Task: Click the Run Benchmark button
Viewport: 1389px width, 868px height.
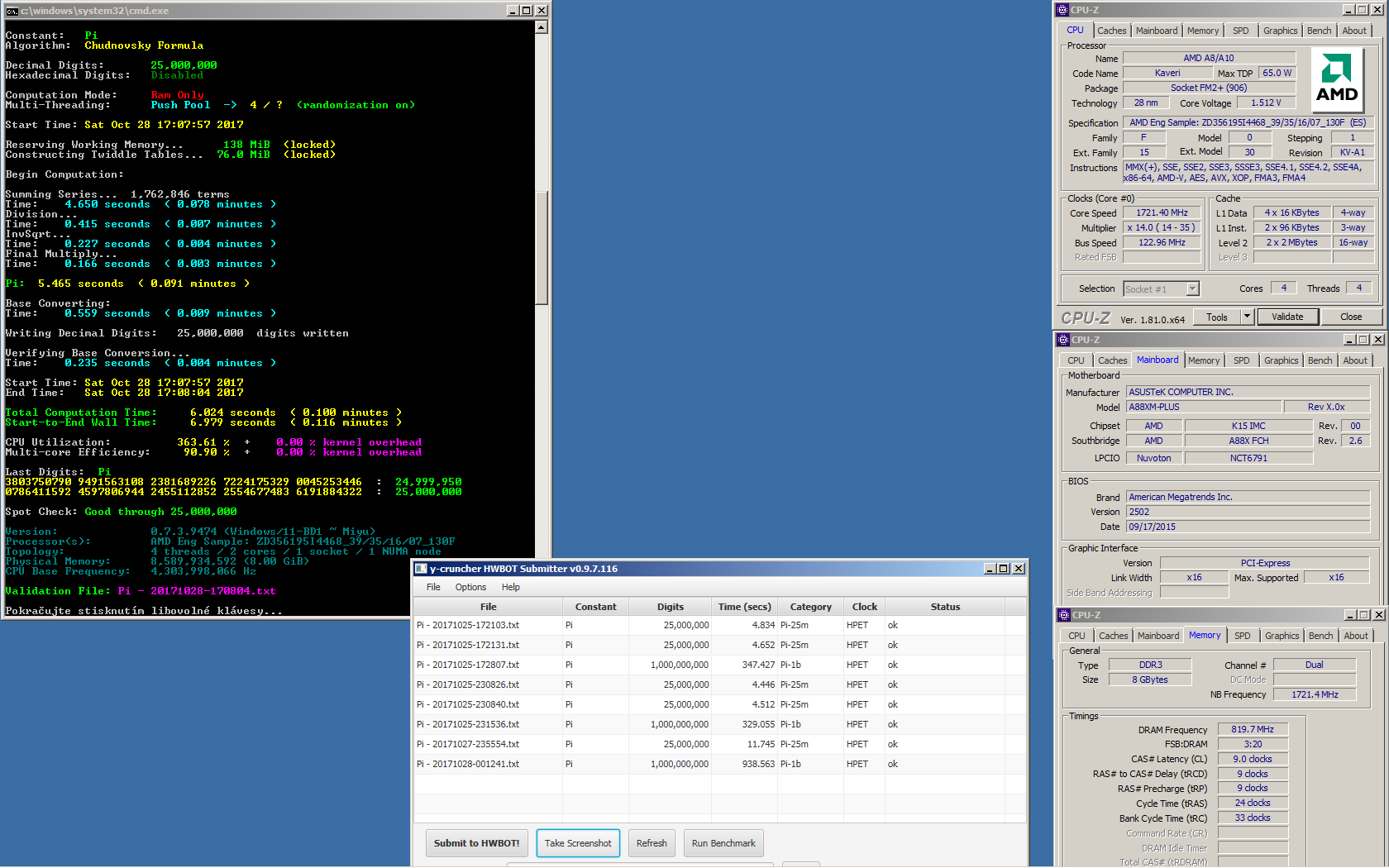Action: click(723, 843)
